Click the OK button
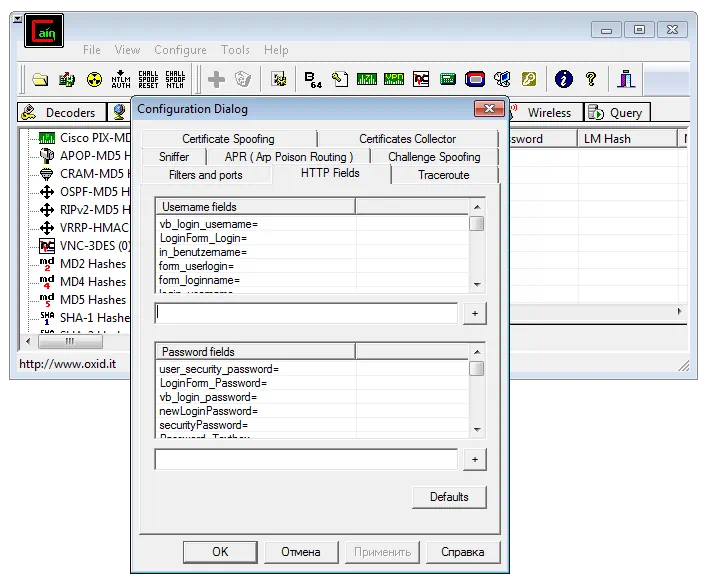Viewport: 707px width, 583px height. pyautogui.click(x=220, y=552)
